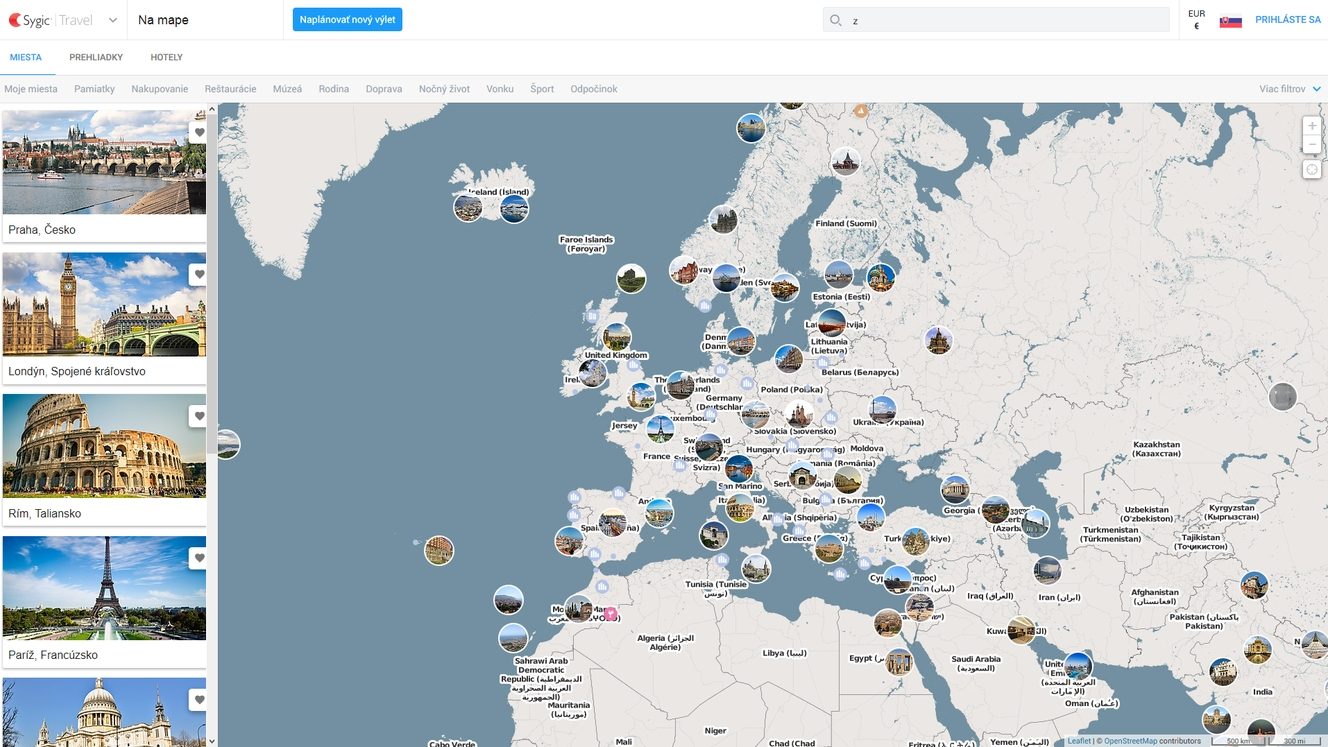The width and height of the screenshot is (1328, 747).
Task: Zoom out on the map
Action: pos(1312,145)
